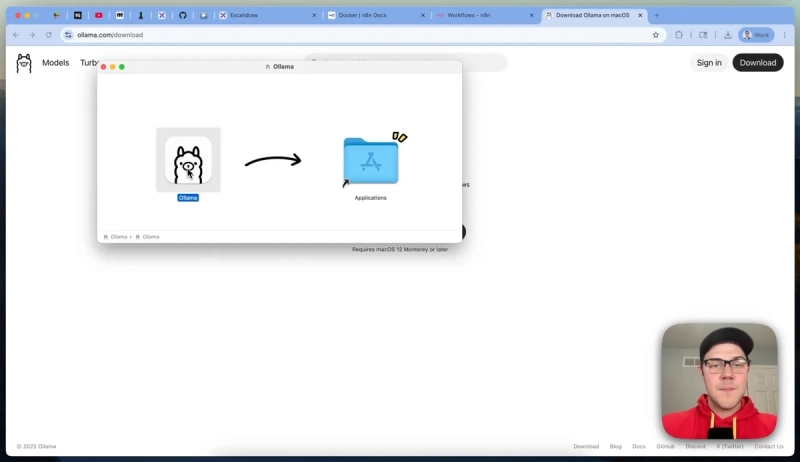Image resolution: width=800 pixels, height=462 pixels.
Task: Click the address bar showing ollama.com/download
Action: point(362,35)
